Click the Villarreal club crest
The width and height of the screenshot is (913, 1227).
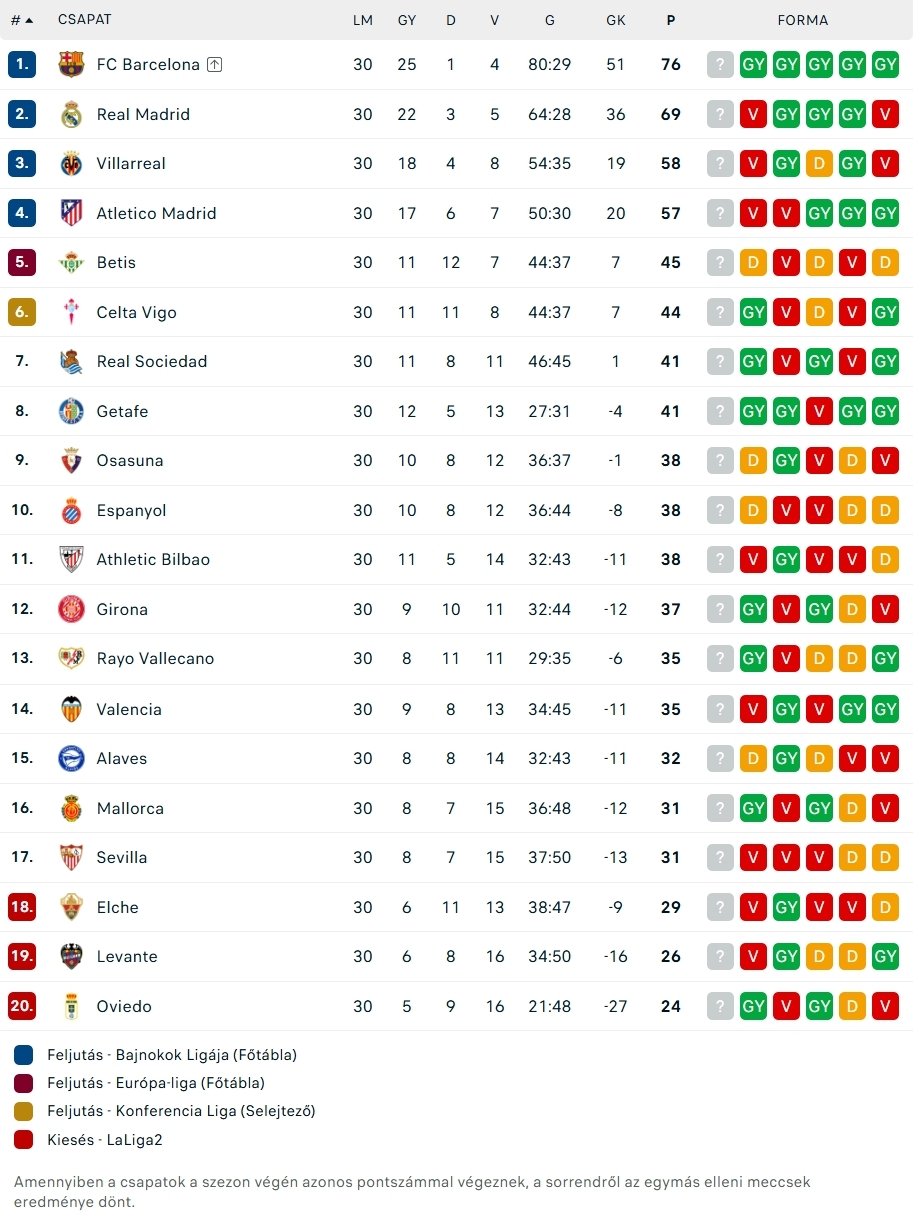coord(72,163)
